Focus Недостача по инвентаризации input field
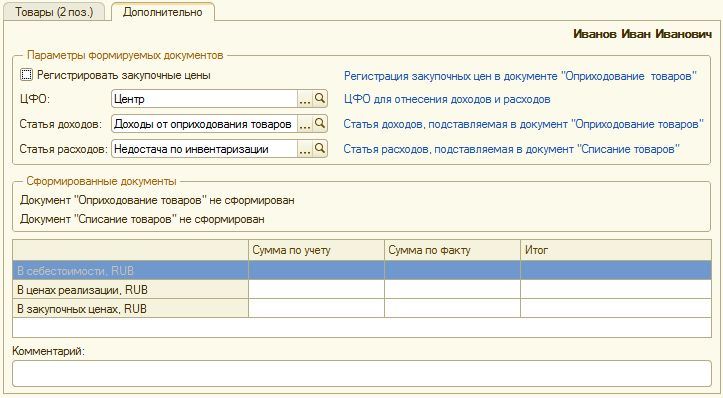Image resolution: width=723 pixels, height=398 pixels. (x=204, y=149)
